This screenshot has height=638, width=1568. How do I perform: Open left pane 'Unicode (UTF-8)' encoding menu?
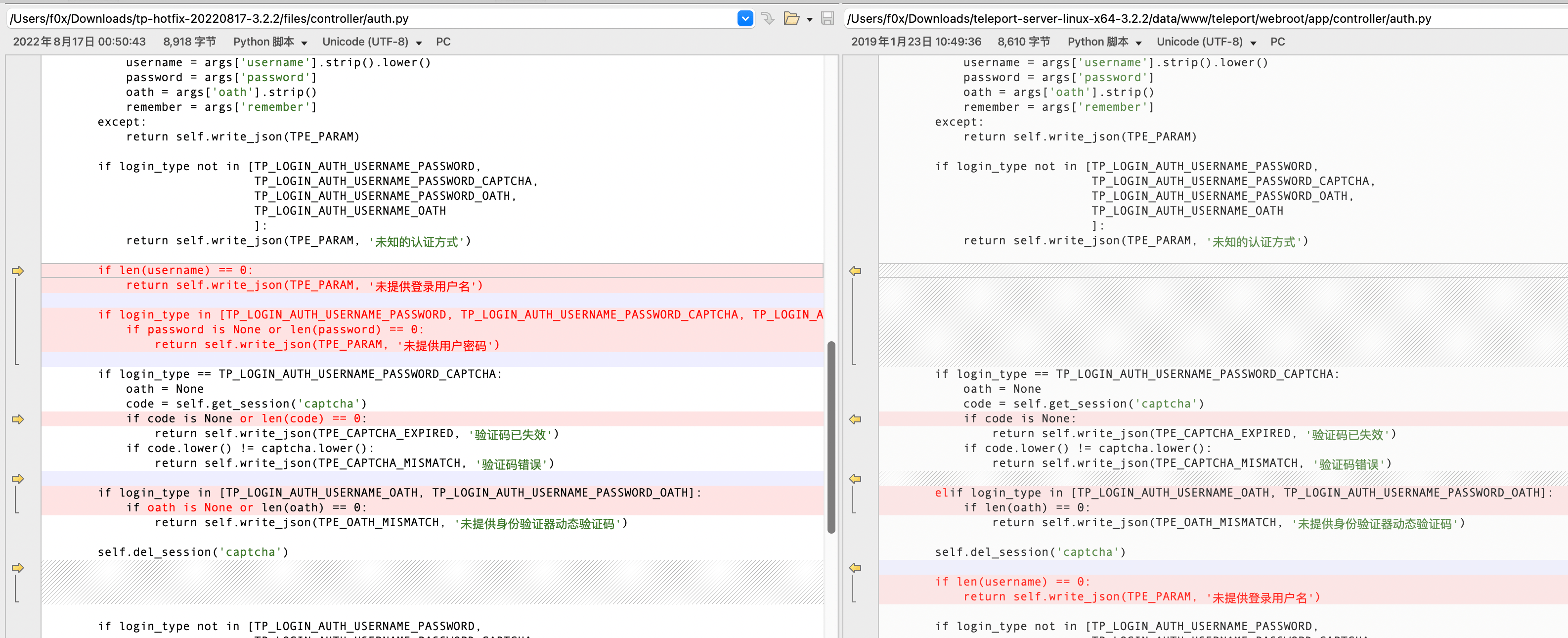371,42
